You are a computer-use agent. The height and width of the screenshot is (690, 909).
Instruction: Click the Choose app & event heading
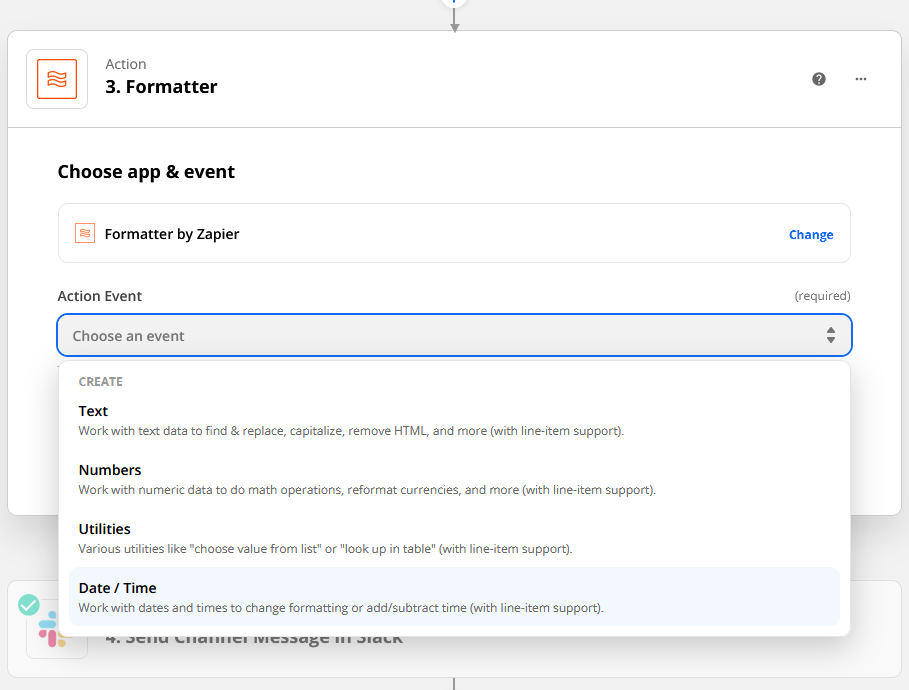point(146,172)
